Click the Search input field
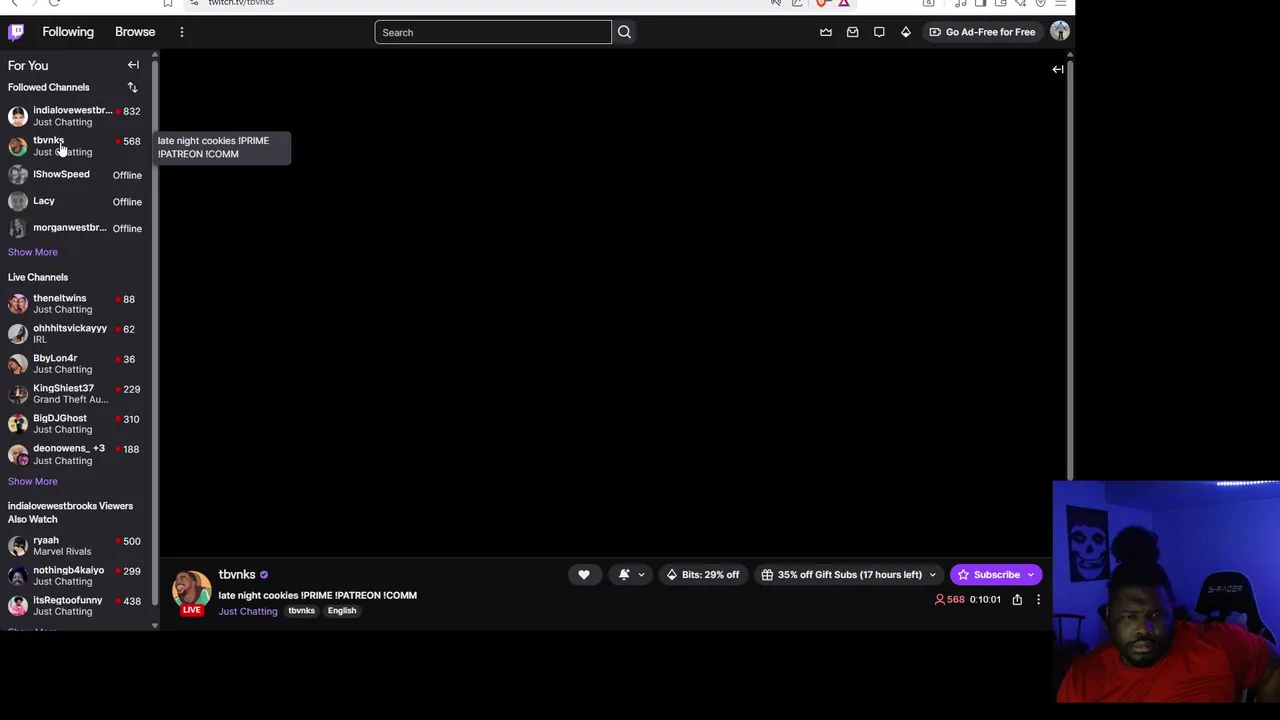 coord(493,32)
